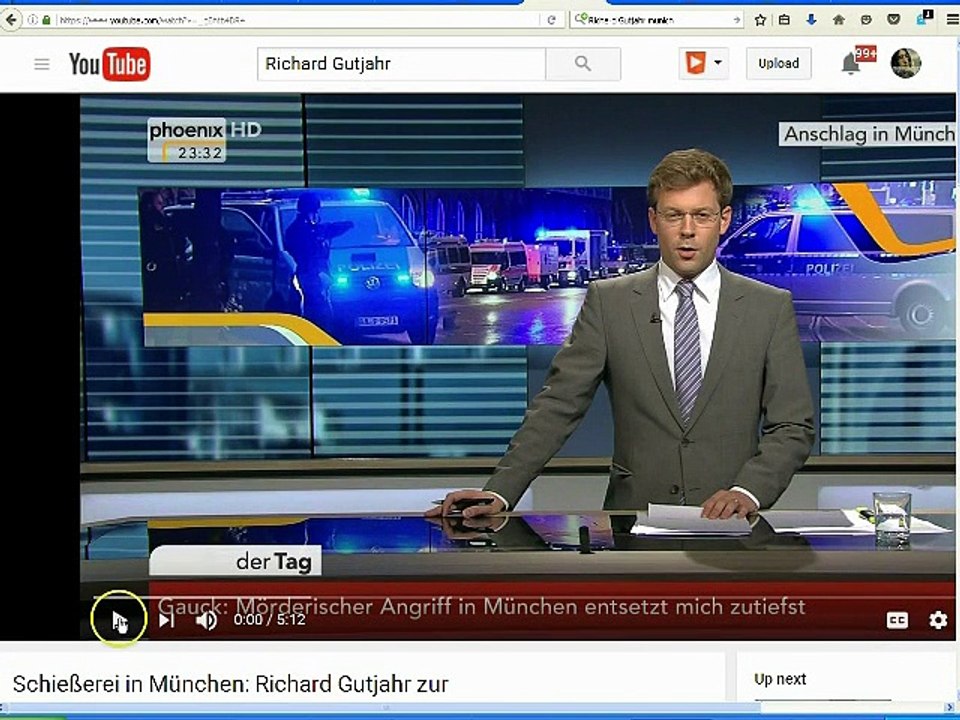
Task: Open site information icon in address bar
Action: (33, 20)
